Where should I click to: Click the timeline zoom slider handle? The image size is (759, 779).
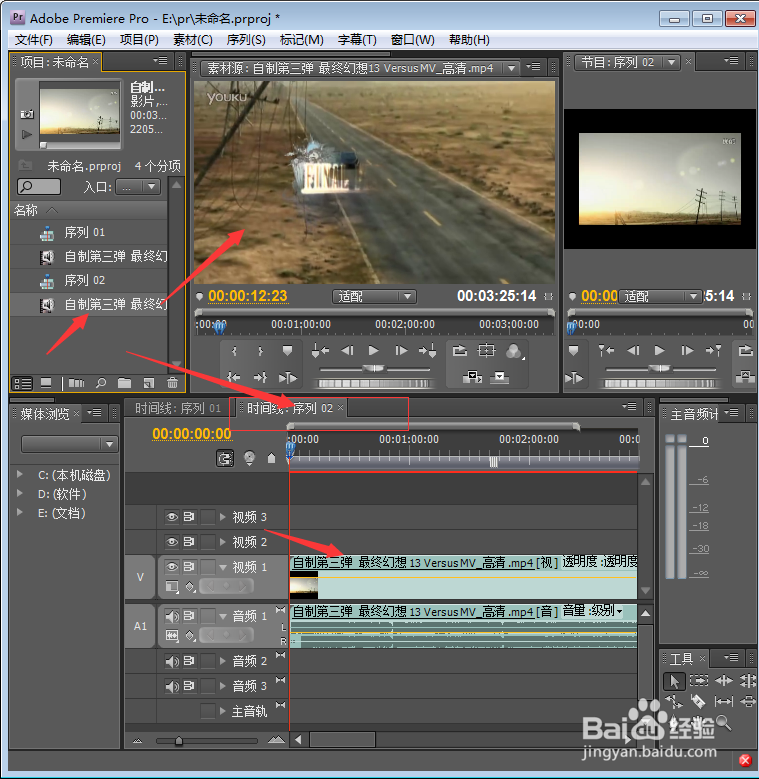click(179, 741)
